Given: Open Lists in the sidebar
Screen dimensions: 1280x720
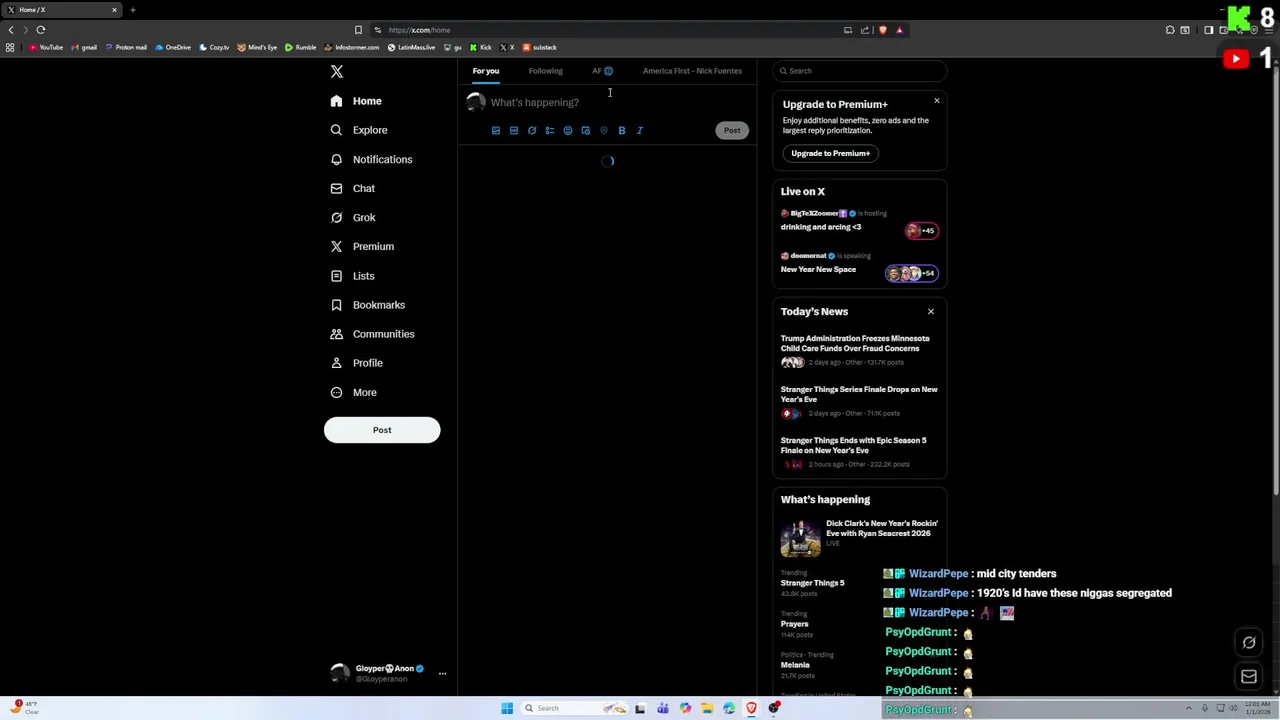Looking at the screenshot, I should [x=352, y=276].
